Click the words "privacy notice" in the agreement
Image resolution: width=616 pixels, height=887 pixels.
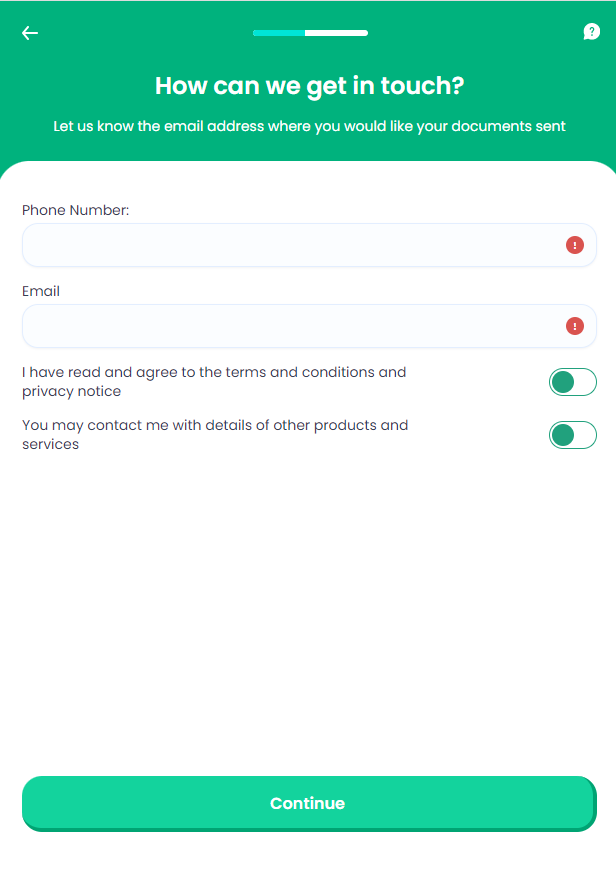(x=72, y=391)
